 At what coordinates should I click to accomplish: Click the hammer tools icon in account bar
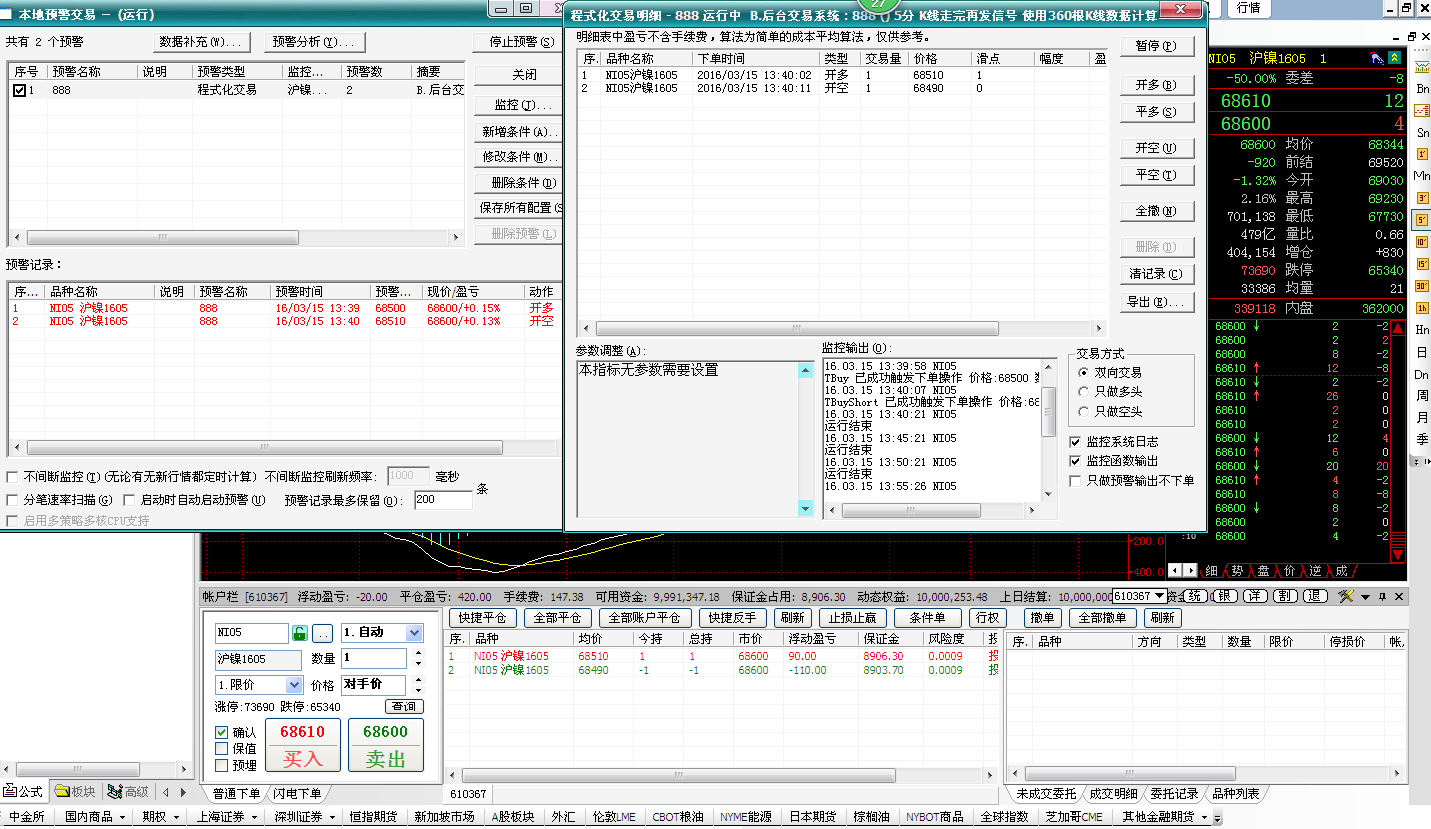point(1346,596)
